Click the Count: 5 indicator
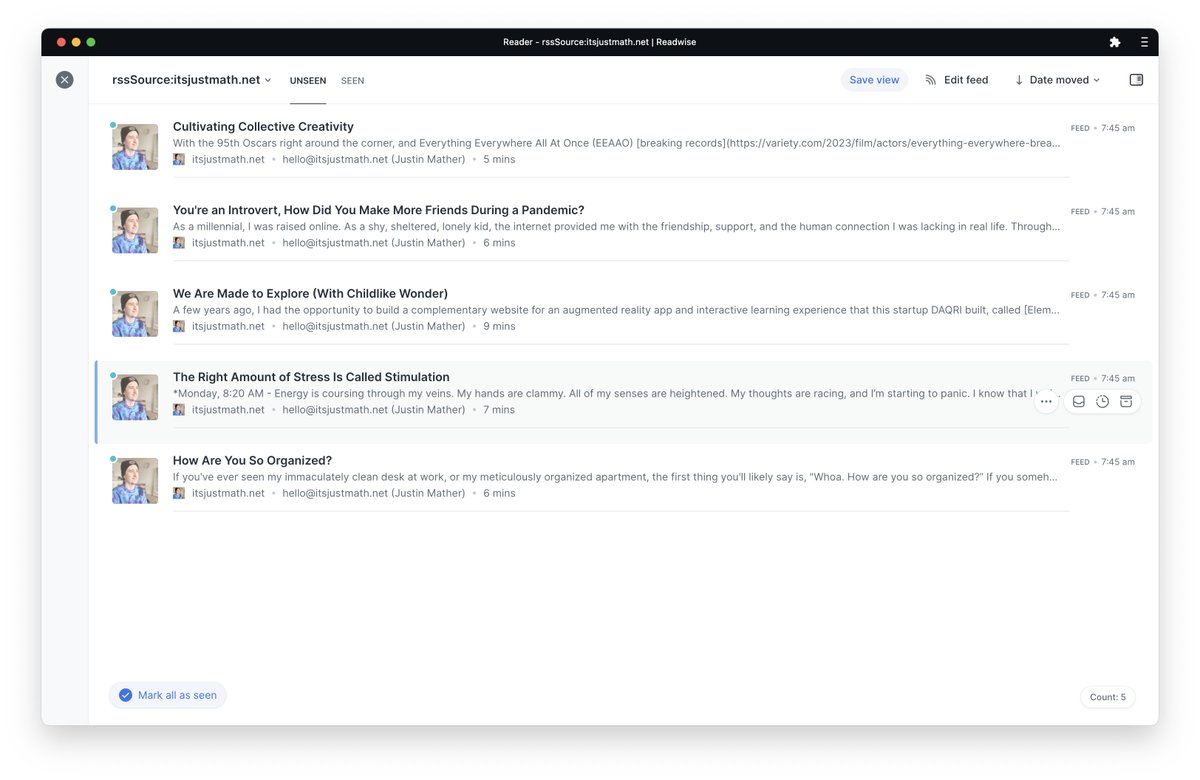The height and width of the screenshot is (780, 1200). pyautogui.click(x=1108, y=697)
